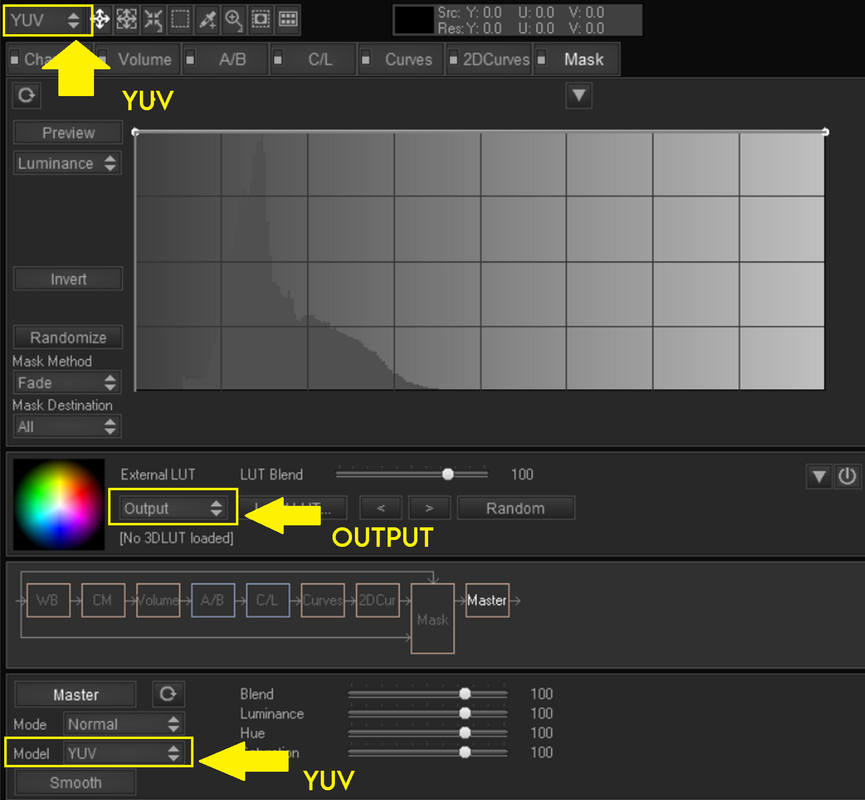
Task: Select the pan/move four-arrow tool
Action: 100,20
